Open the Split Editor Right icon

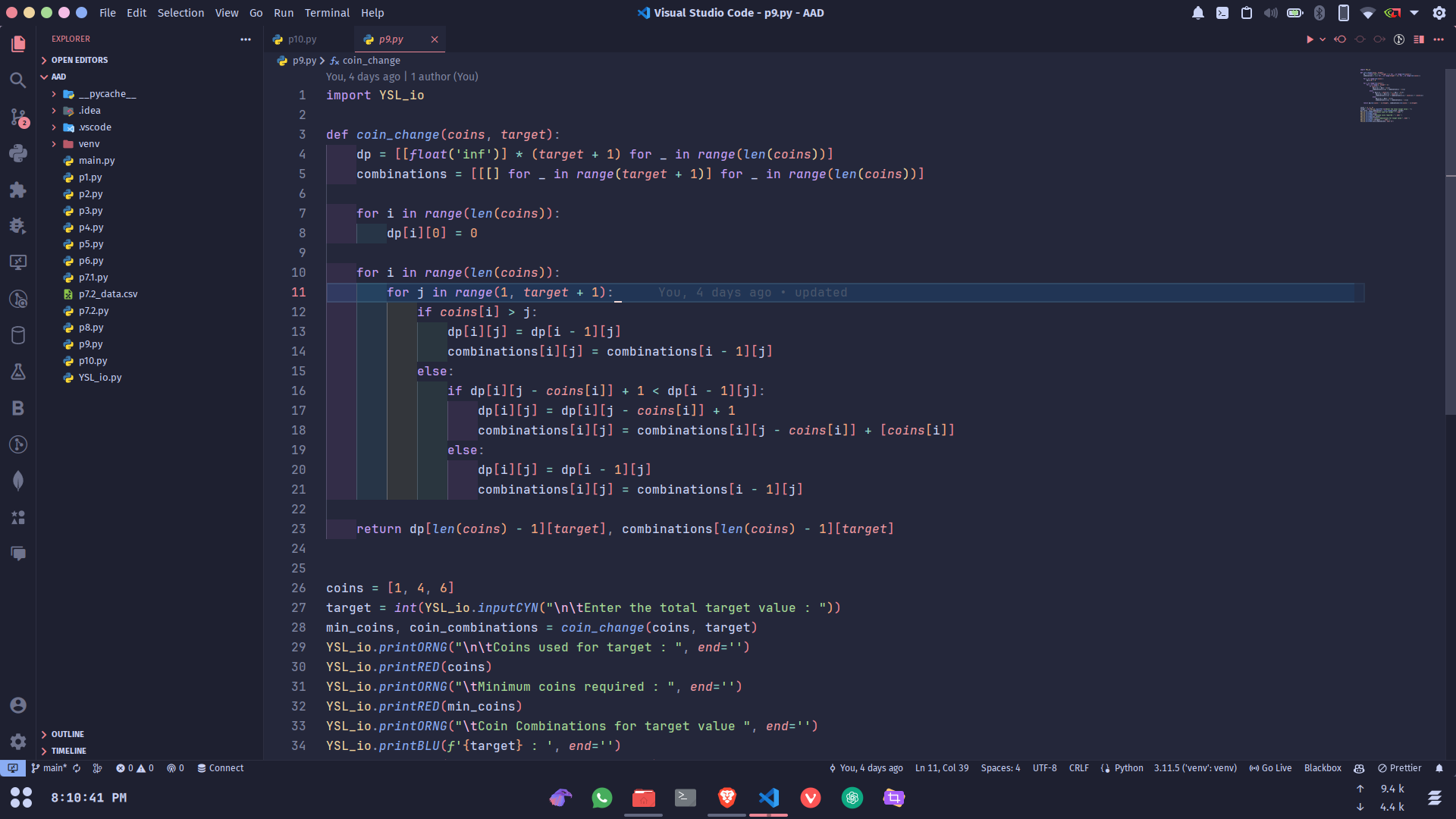click(x=1419, y=39)
